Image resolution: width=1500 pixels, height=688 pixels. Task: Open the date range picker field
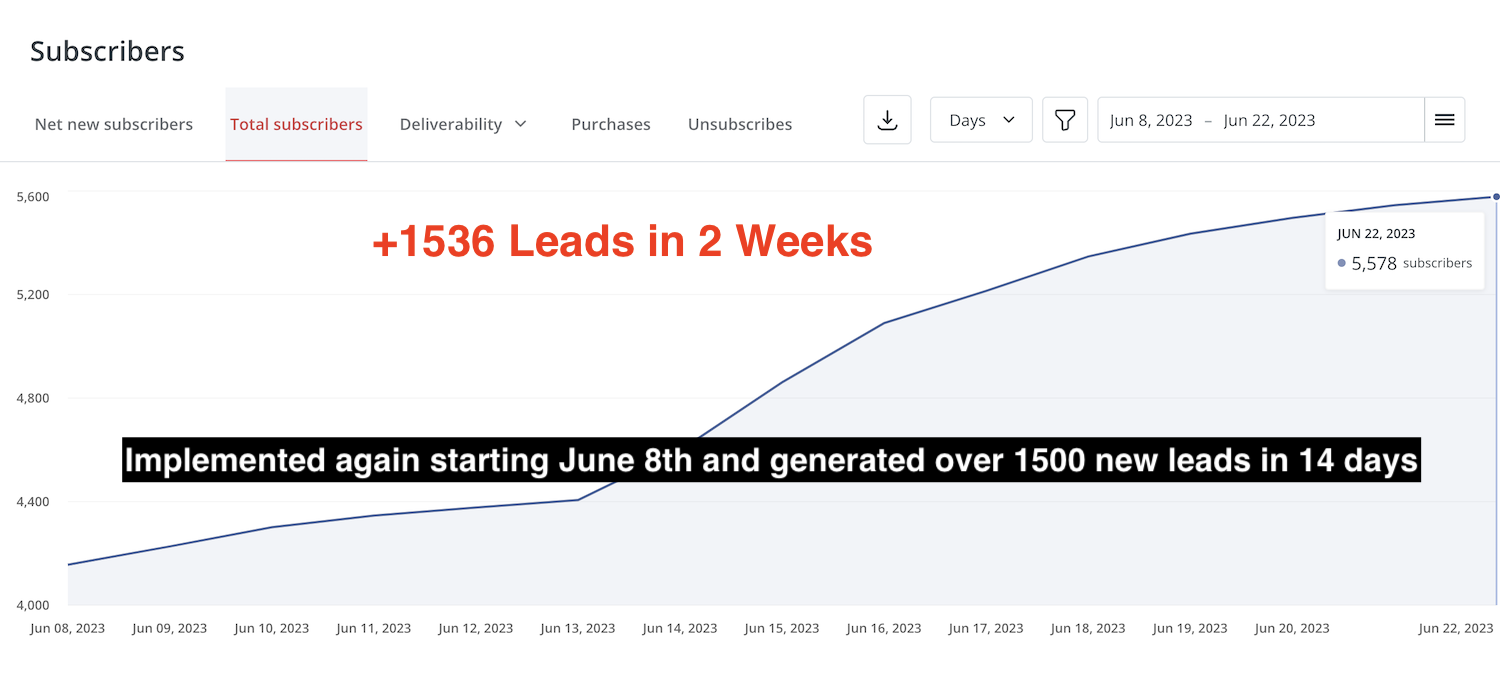coord(1260,120)
